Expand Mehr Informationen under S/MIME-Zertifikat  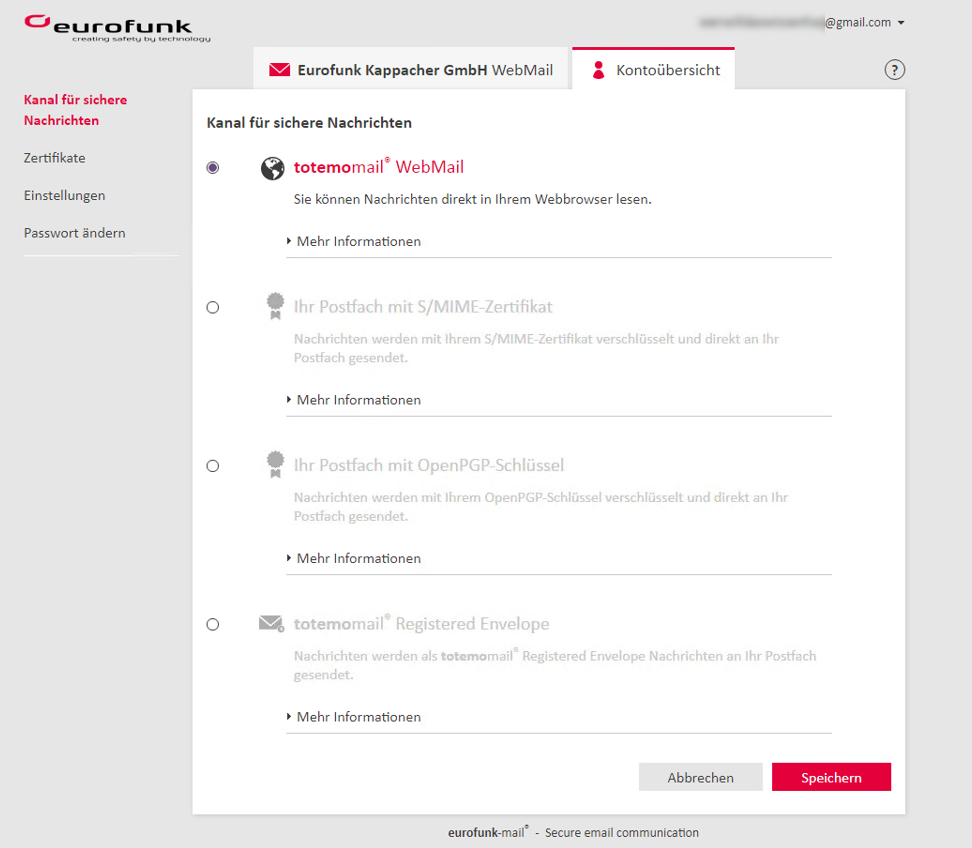pyautogui.click(x=353, y=400)
